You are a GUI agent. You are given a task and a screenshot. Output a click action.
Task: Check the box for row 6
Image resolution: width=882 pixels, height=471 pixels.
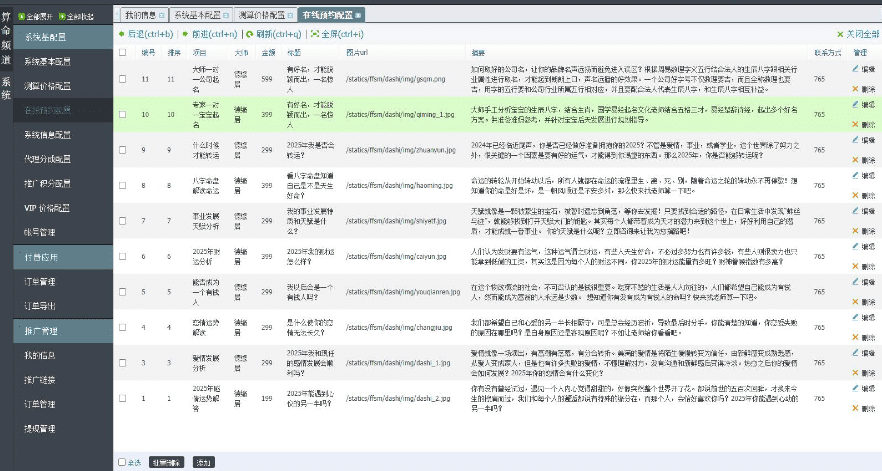click(x=123, y=257)
